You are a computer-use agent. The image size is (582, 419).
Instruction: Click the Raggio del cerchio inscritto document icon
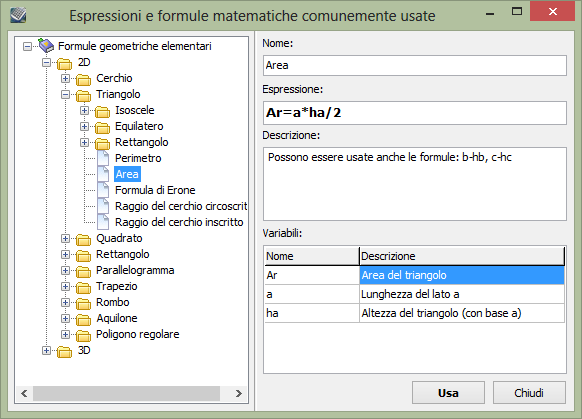coord(103,222)
